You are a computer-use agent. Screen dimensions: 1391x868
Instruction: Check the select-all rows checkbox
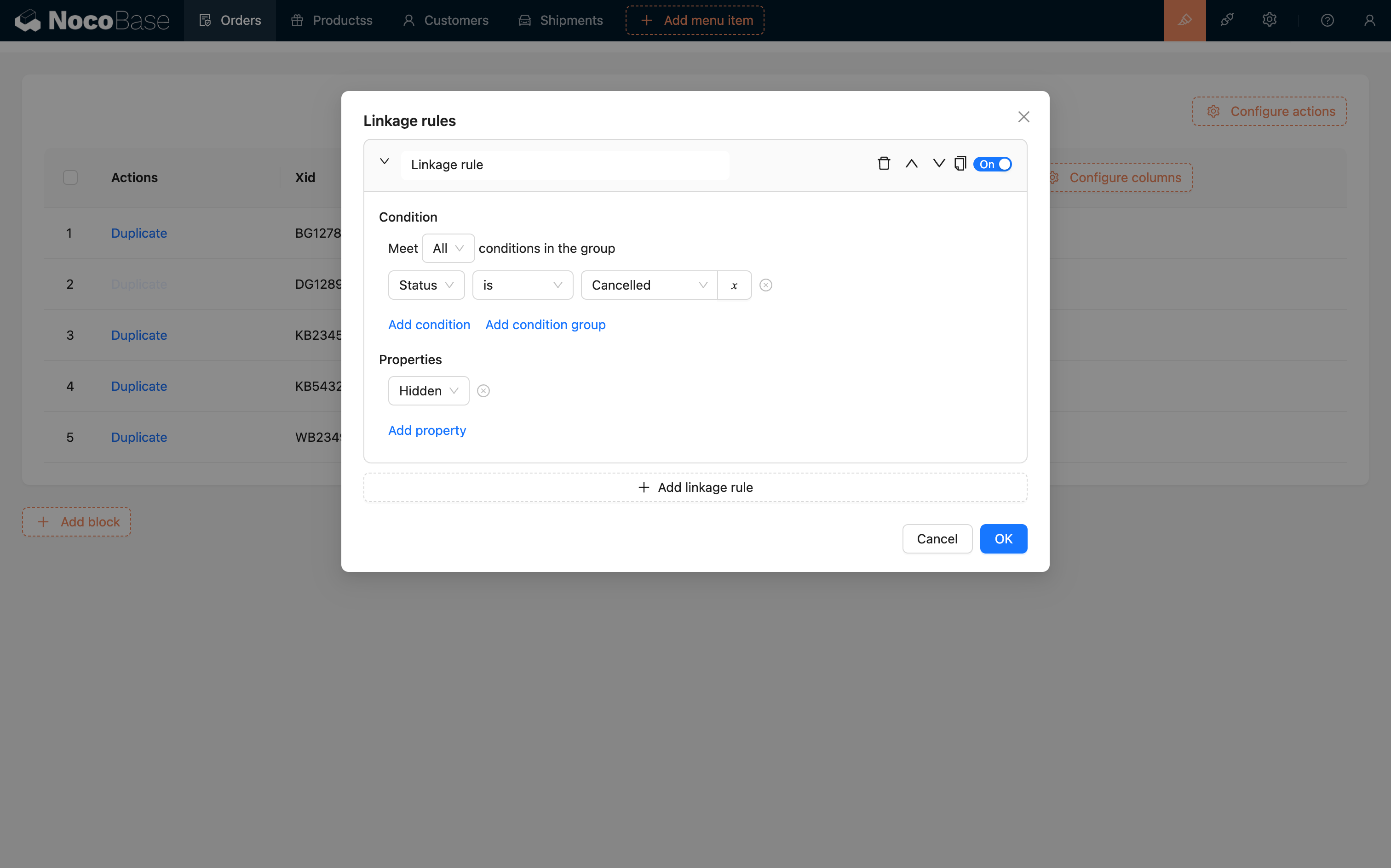point(70,177)
